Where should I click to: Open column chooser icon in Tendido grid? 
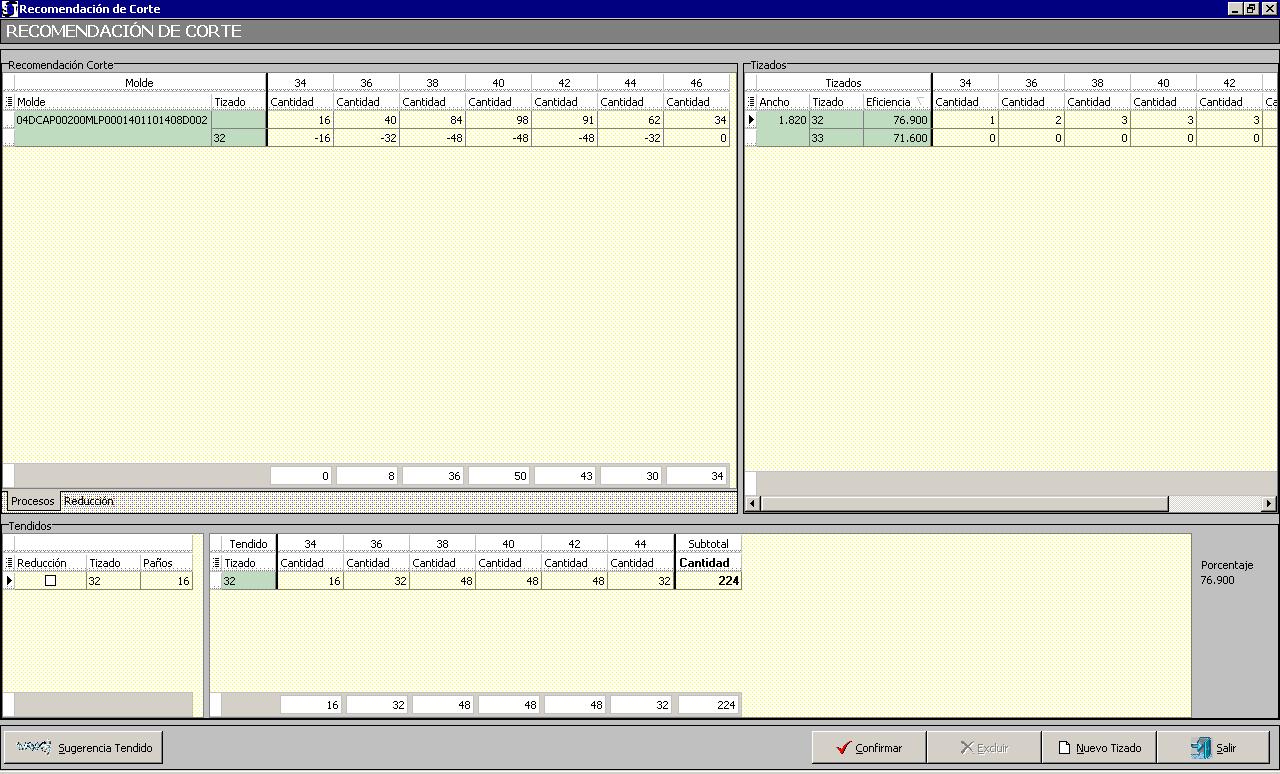216,563
